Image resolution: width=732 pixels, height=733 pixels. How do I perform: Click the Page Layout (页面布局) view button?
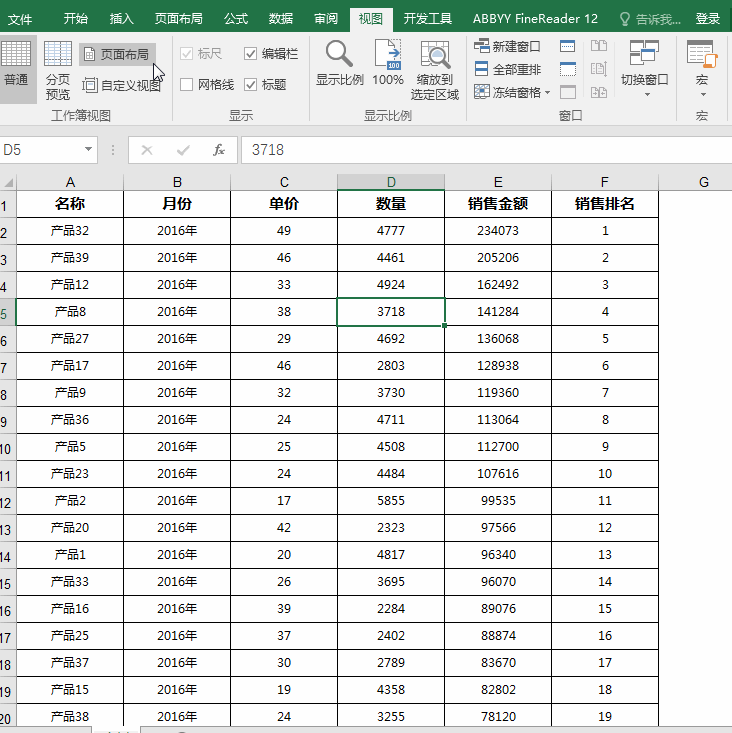coord(117,54)
